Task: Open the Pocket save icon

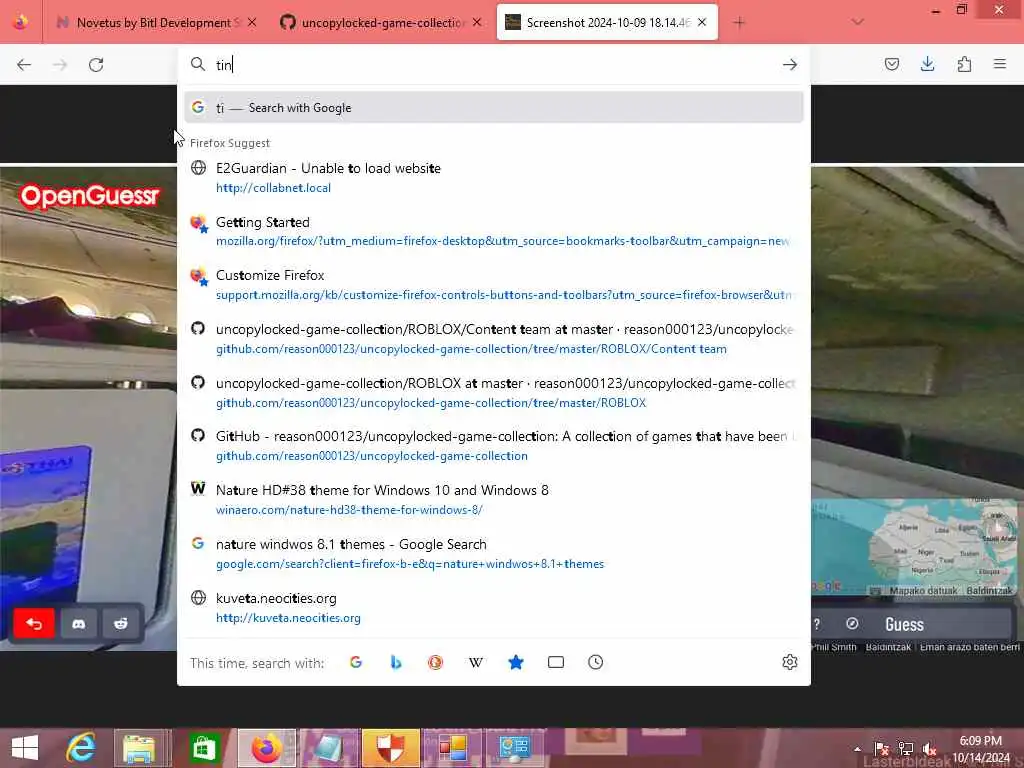Action: pyautogui.click(x=892, y=64)
